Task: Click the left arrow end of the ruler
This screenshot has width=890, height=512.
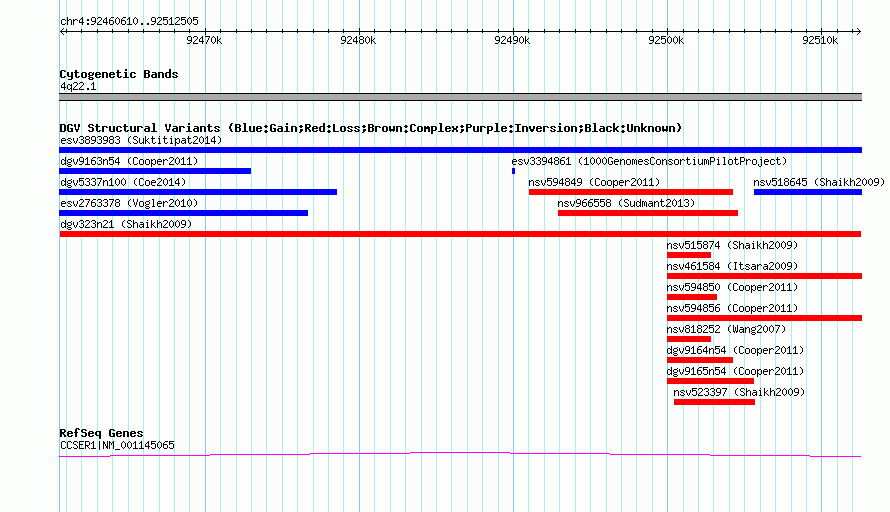Action: click(62, 31)
